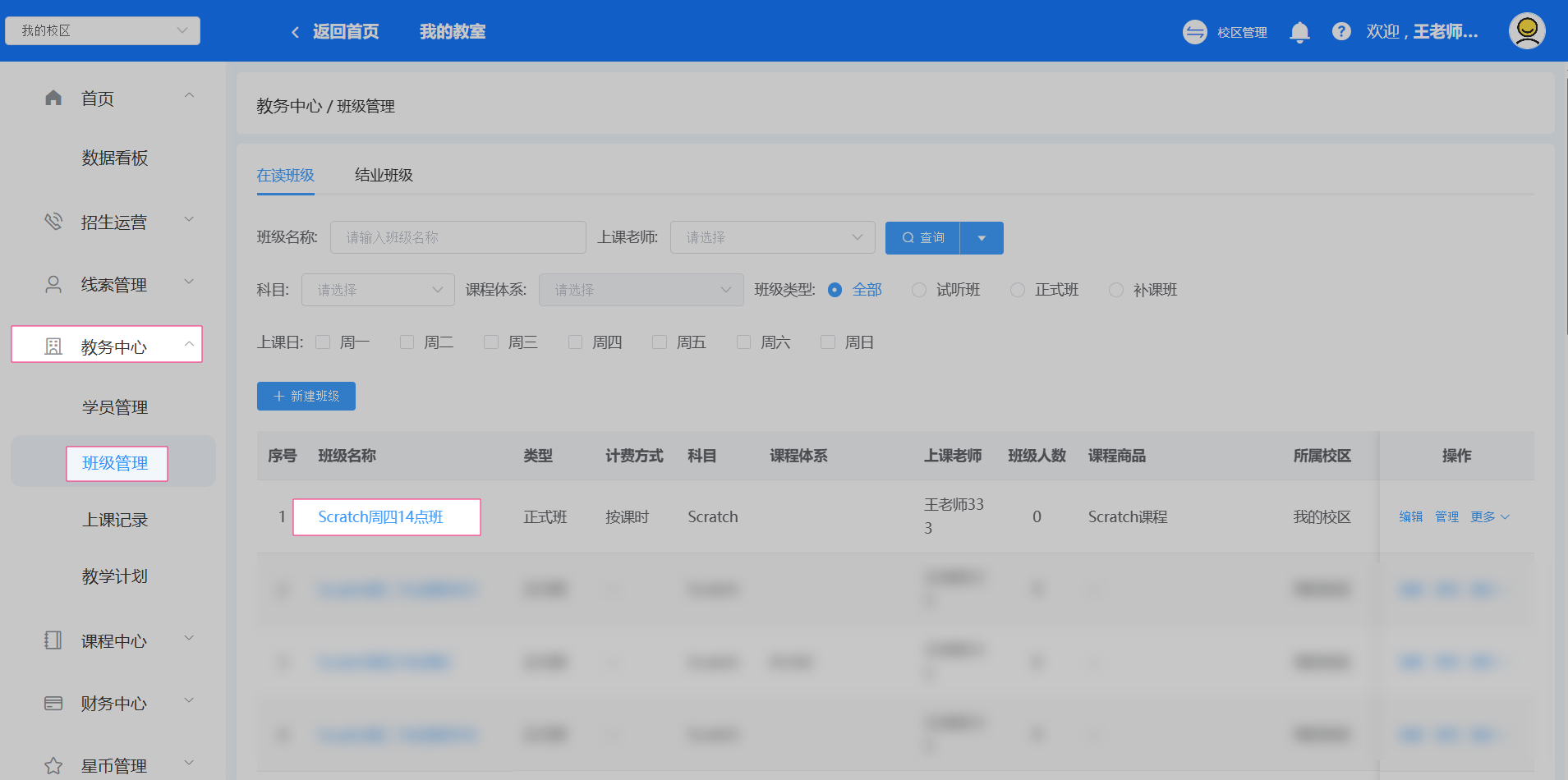Click the campus management switch icon
Screen dimensions: 1568x780
tap(1194, 32)
